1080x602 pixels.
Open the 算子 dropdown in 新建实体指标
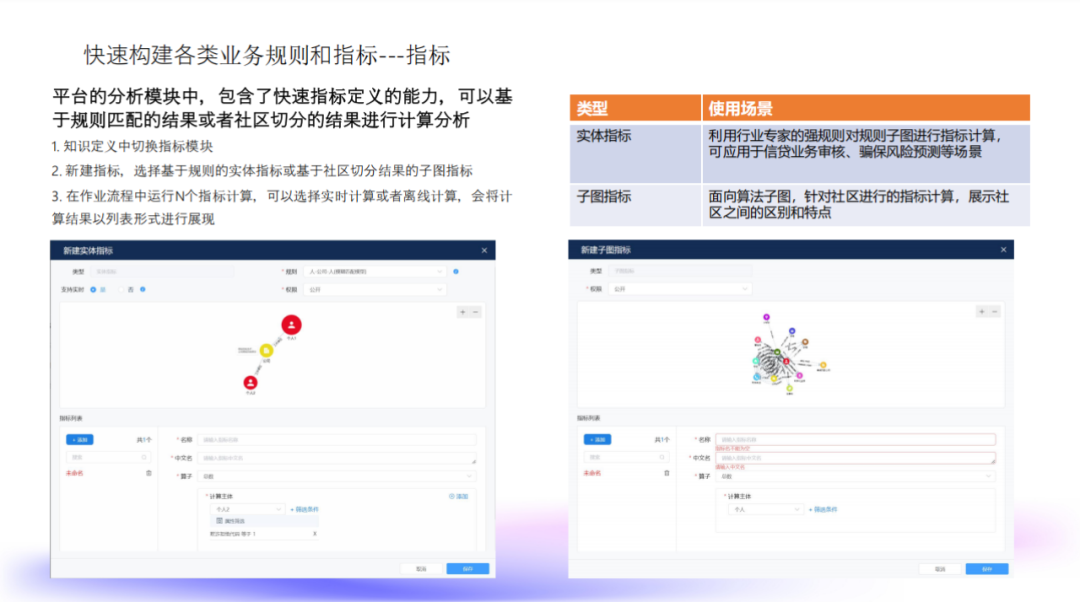(337, 476)
